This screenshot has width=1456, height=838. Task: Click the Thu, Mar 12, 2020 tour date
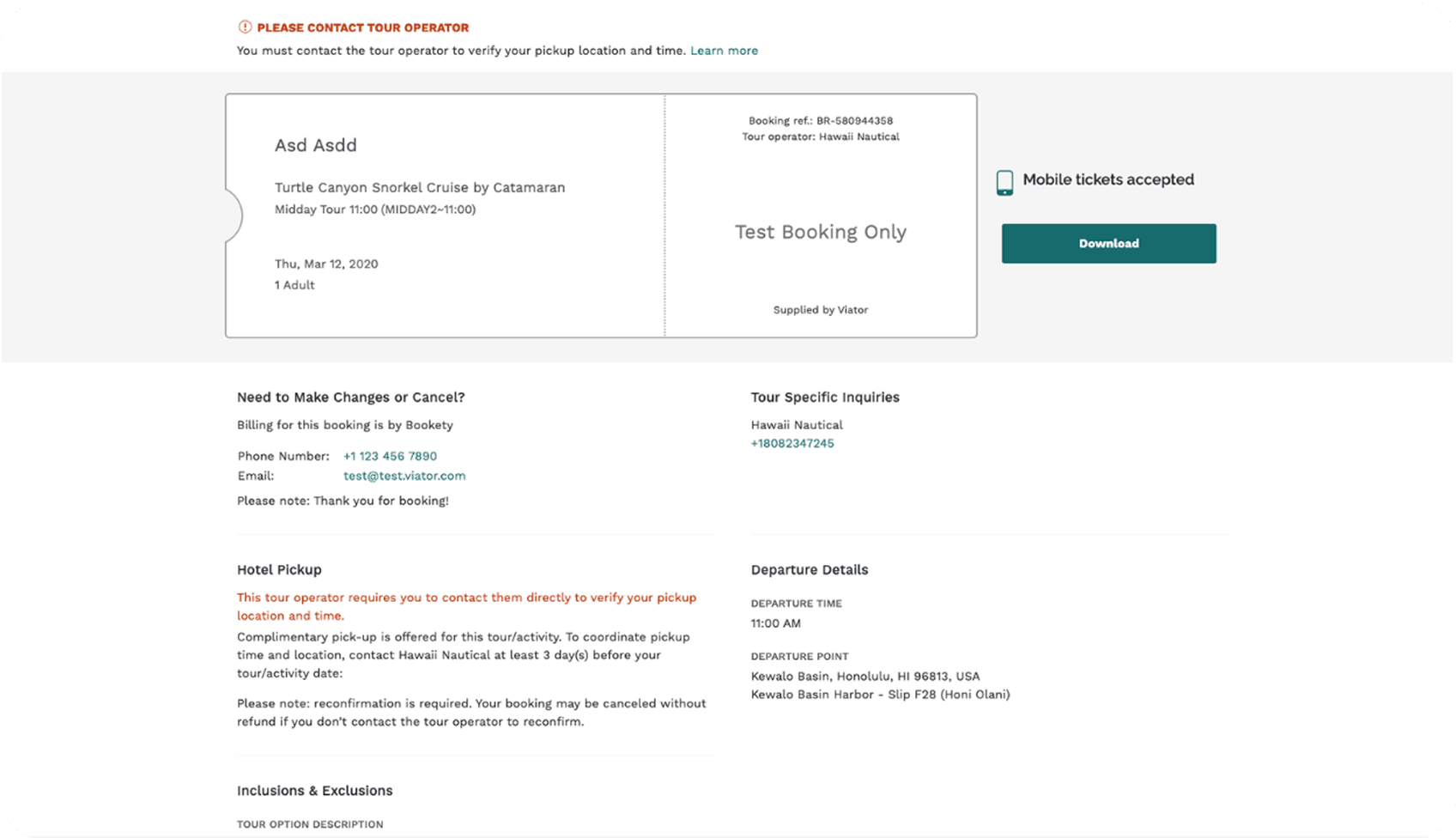pos(326,264)
